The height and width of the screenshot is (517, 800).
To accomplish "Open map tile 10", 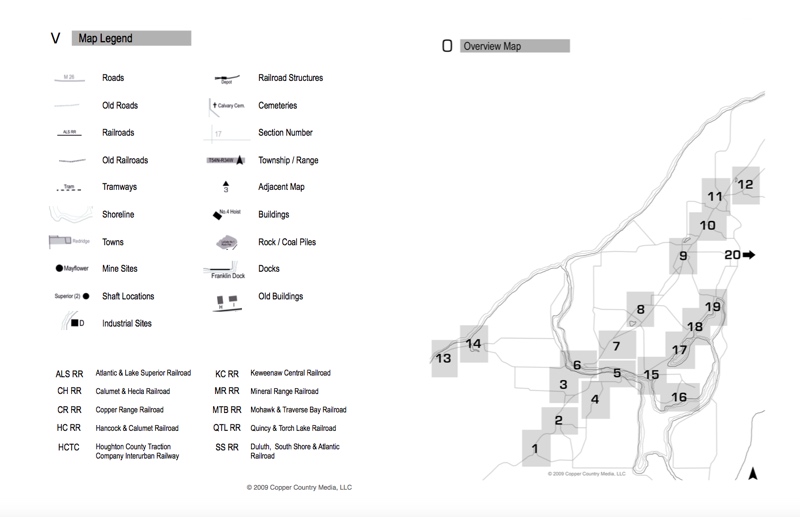I will (708, 226).
